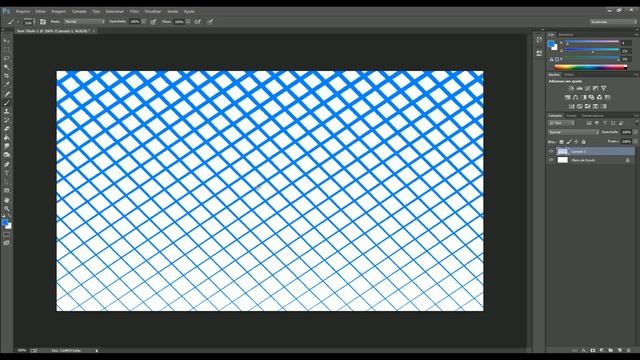The height and width of the screenshot is (360, 640).
Task: Select the Hand tool
Action: pos(7,200)
